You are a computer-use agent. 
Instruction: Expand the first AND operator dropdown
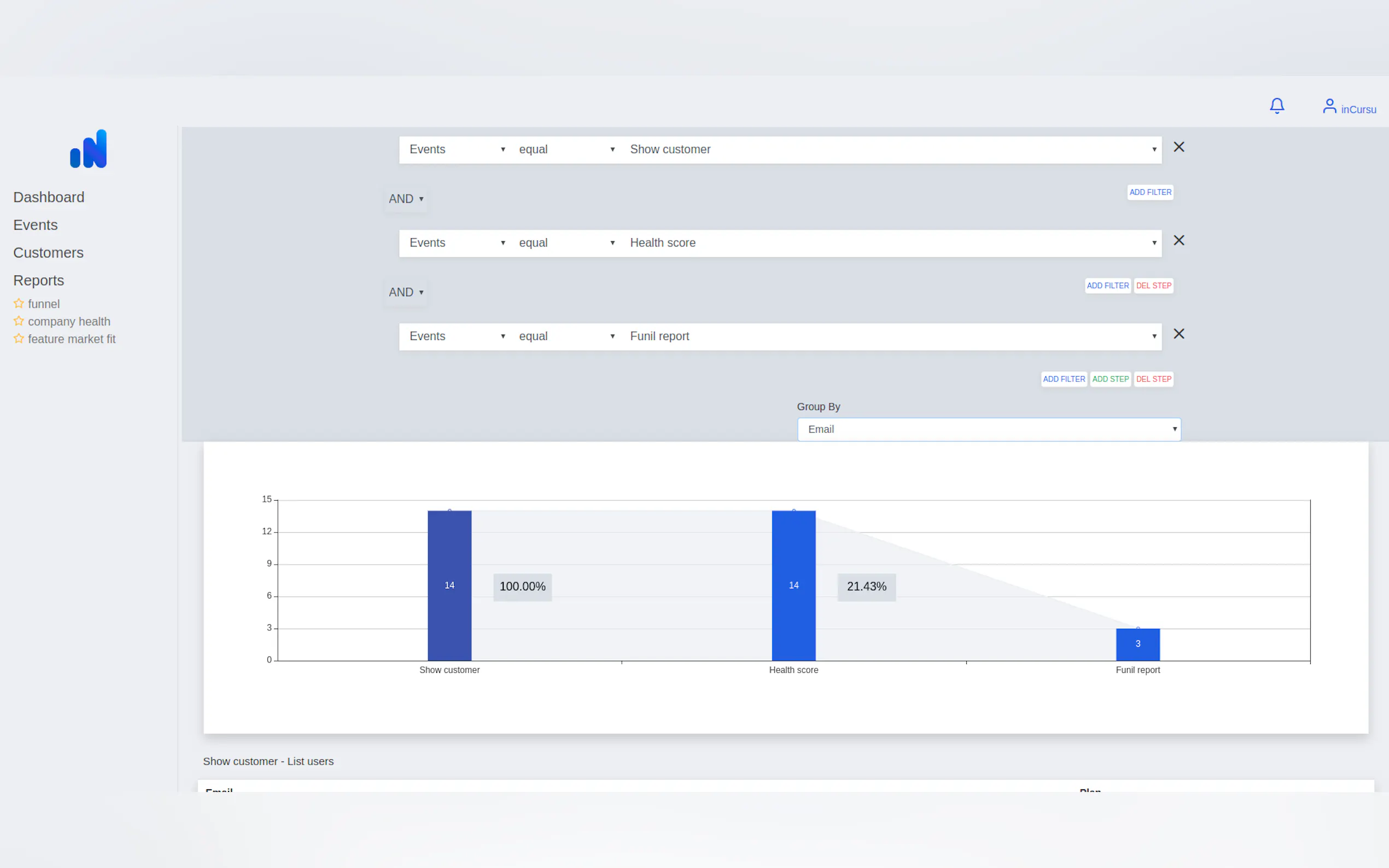point(406,198)
